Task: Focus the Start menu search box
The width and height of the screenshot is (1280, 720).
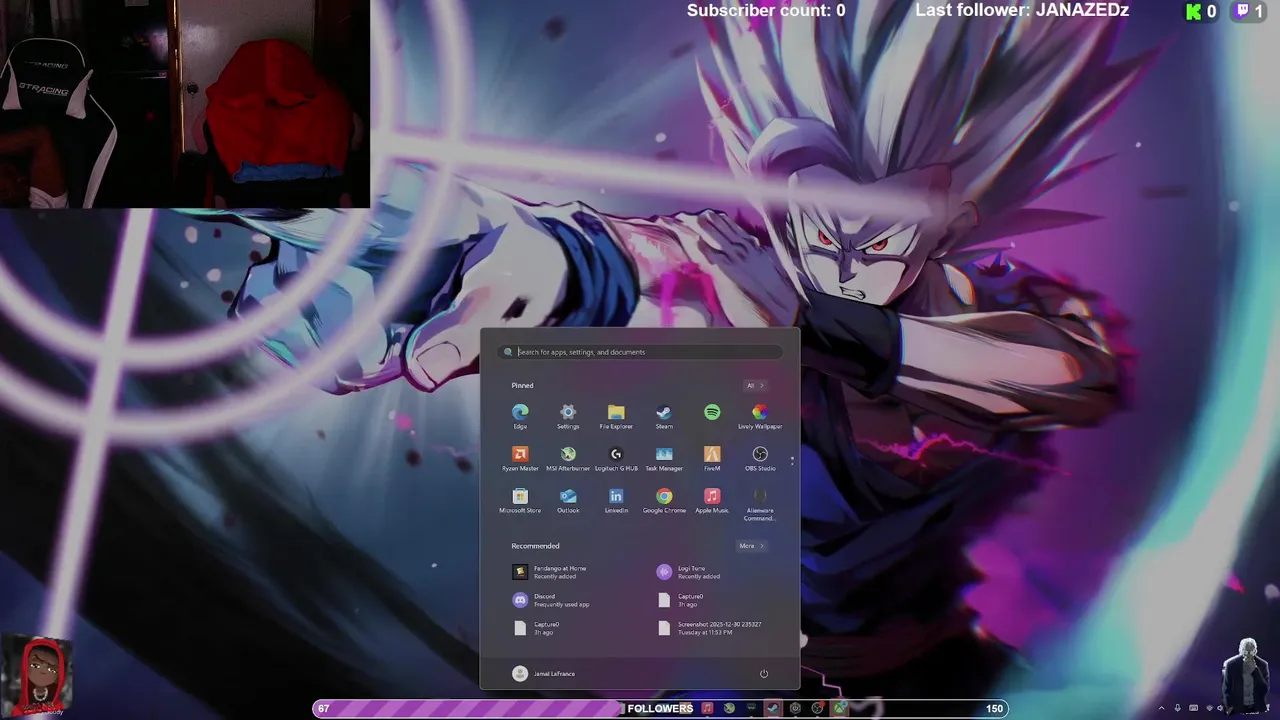Action: (640, 352)
